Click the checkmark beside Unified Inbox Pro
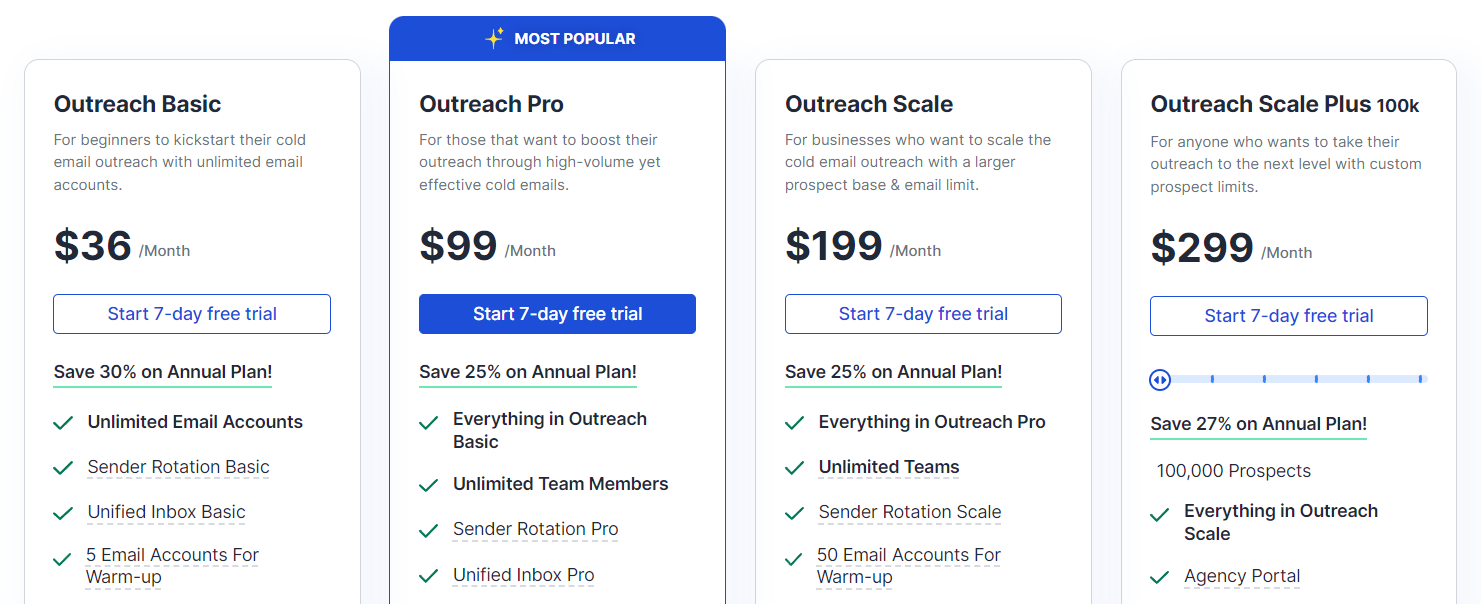This screenshot has width=1481, height=604. 428,575
